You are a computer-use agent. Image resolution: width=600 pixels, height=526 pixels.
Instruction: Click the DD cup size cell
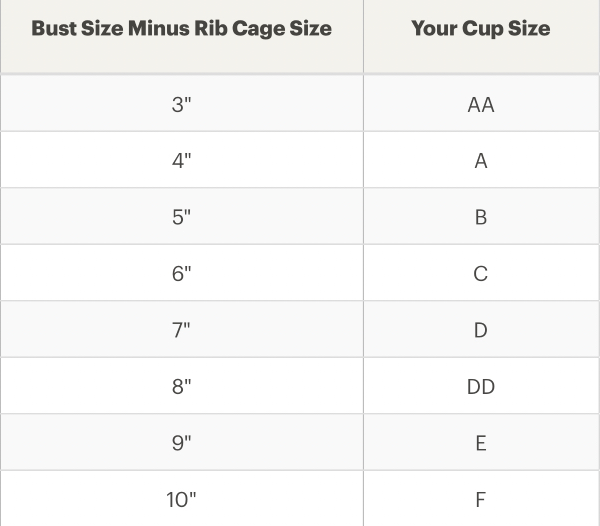click(480, 386)
